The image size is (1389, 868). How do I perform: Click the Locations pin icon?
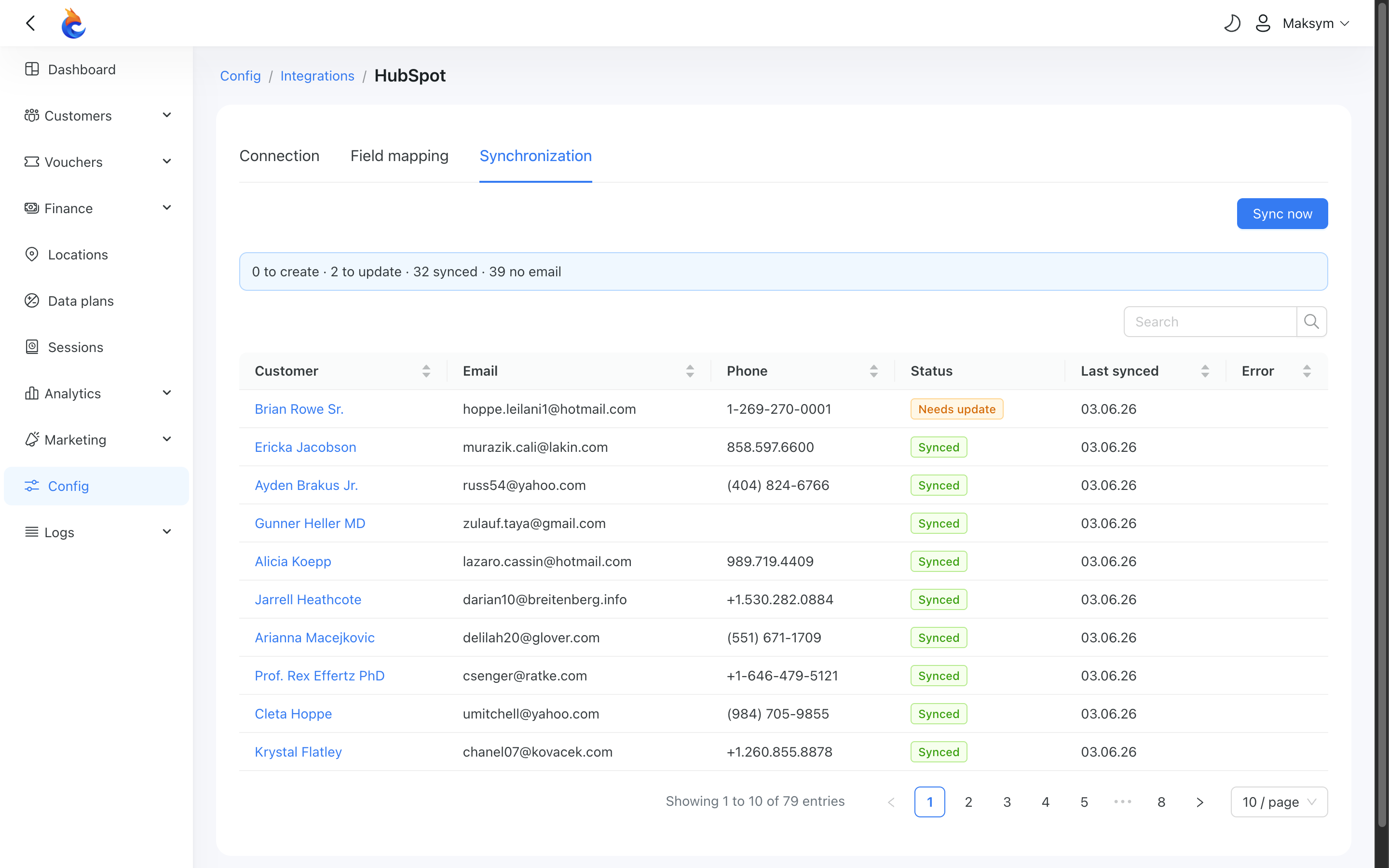[x=31, y=254]
